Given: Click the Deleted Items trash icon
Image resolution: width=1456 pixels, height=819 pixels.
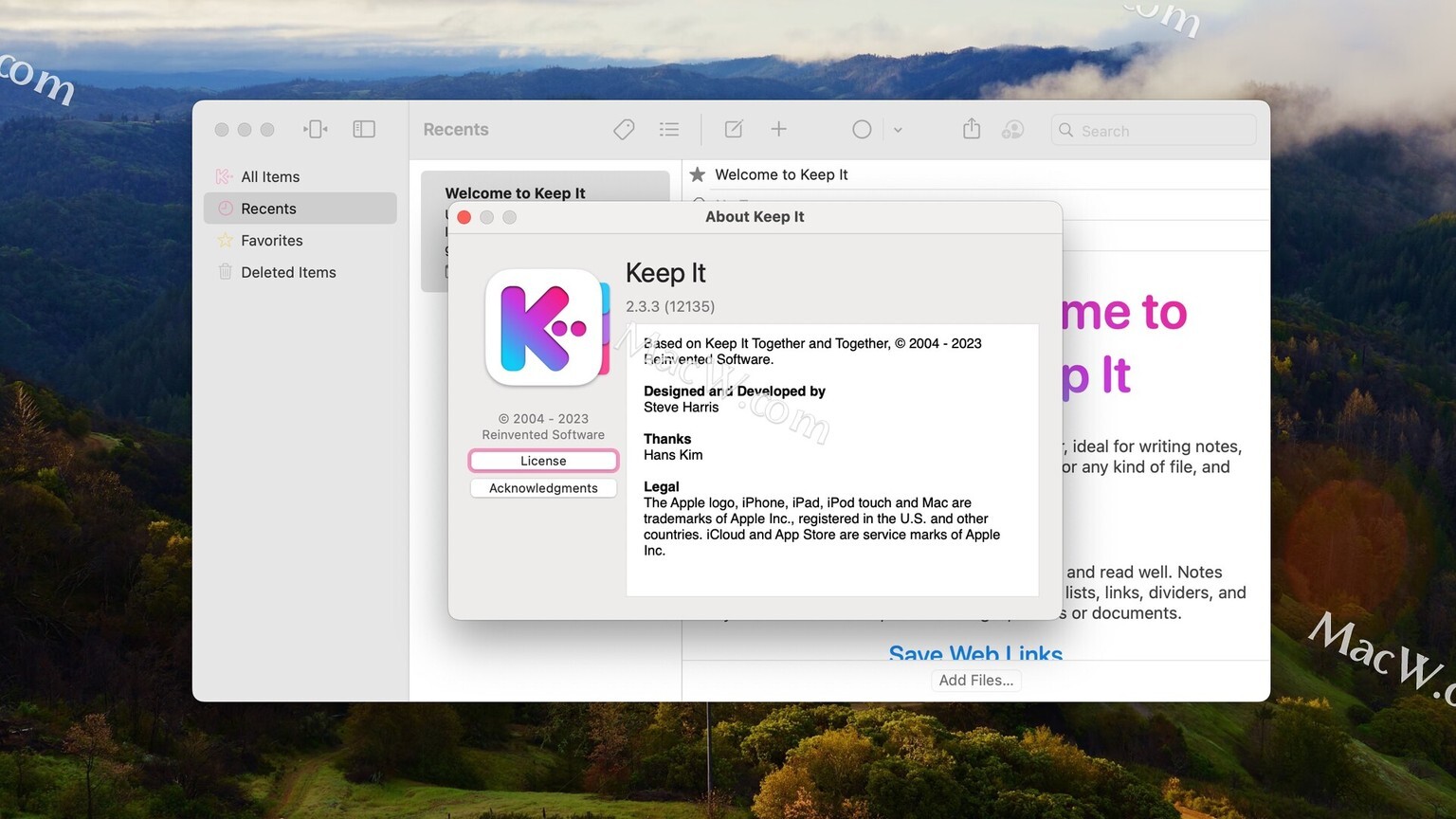Looking at the screenshot, I should tap(226, 272).
